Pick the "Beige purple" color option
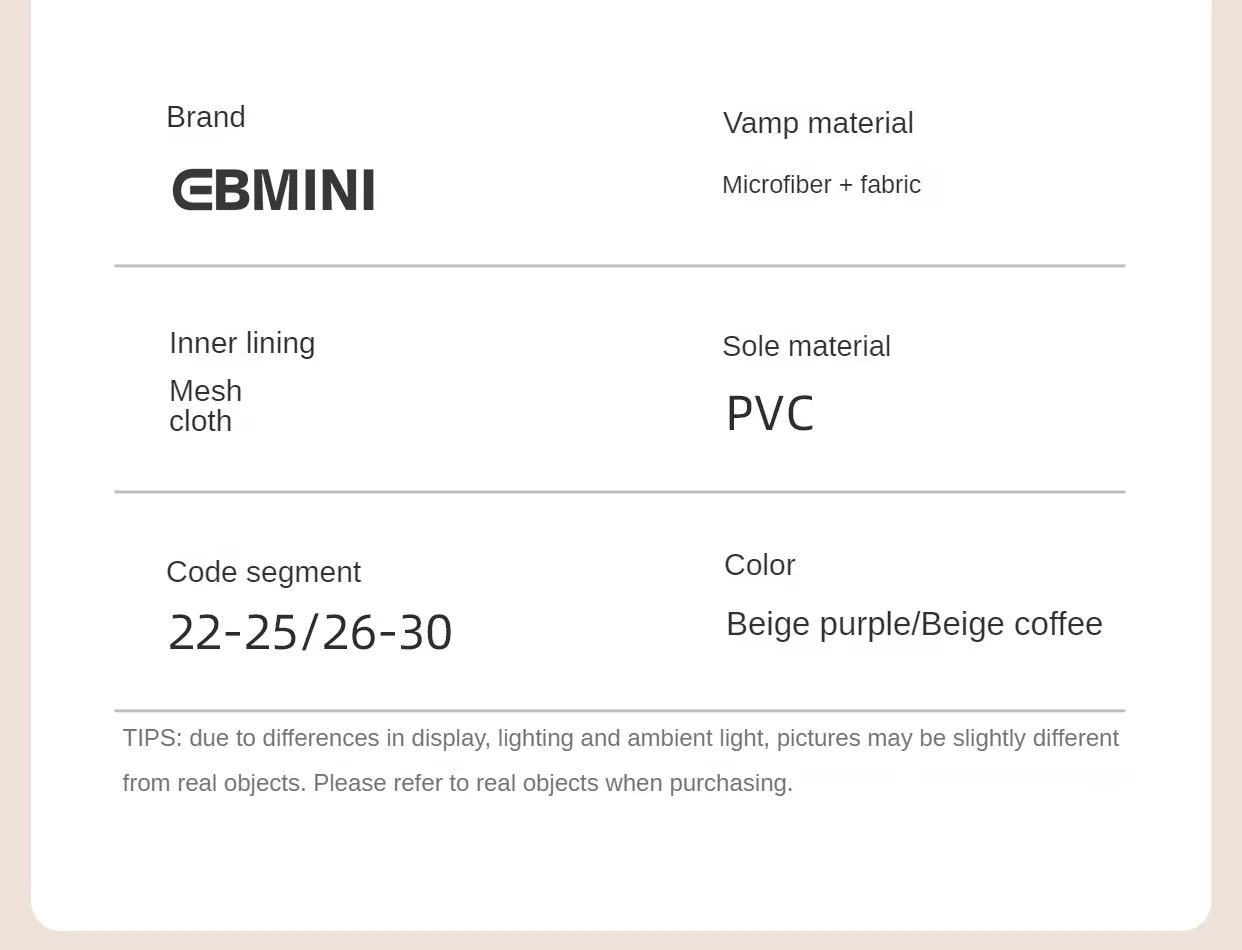 click(x=818, y=624)
